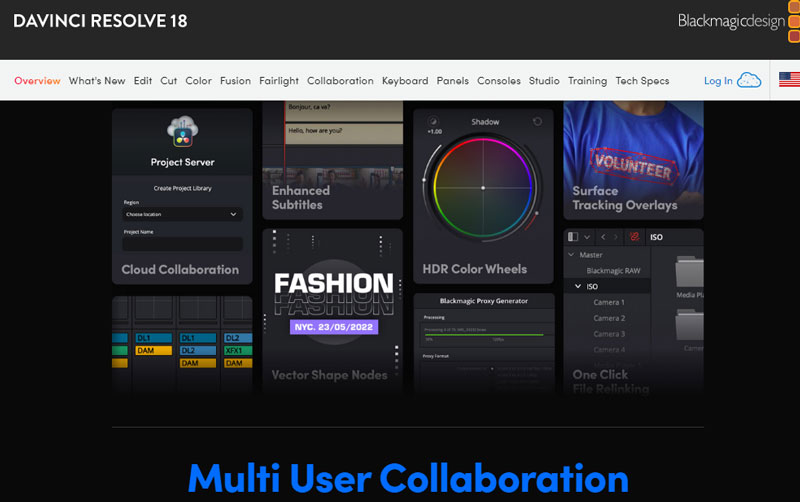Select the Camera 3 bin
The image size is (800, 502).
click(609, 334)
